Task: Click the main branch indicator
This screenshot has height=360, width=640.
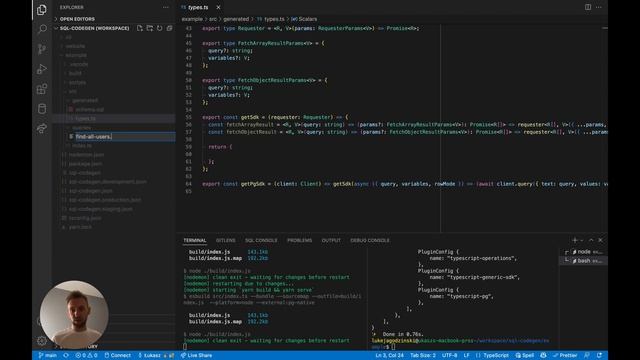Action: pos(48,356)
